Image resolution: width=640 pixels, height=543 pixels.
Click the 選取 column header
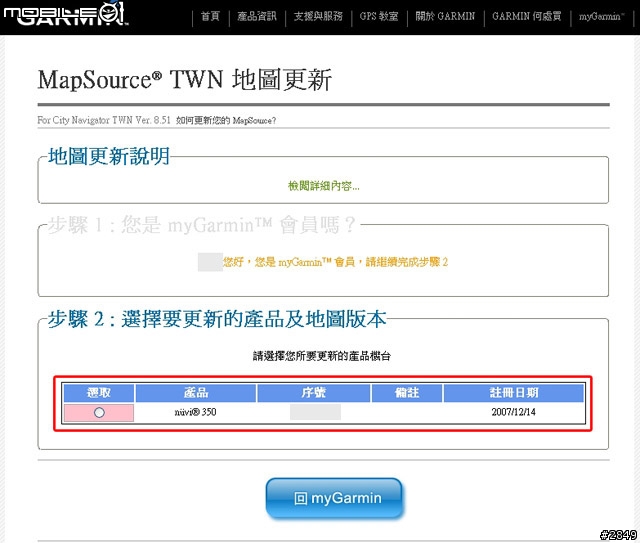[x=99, y=393]
